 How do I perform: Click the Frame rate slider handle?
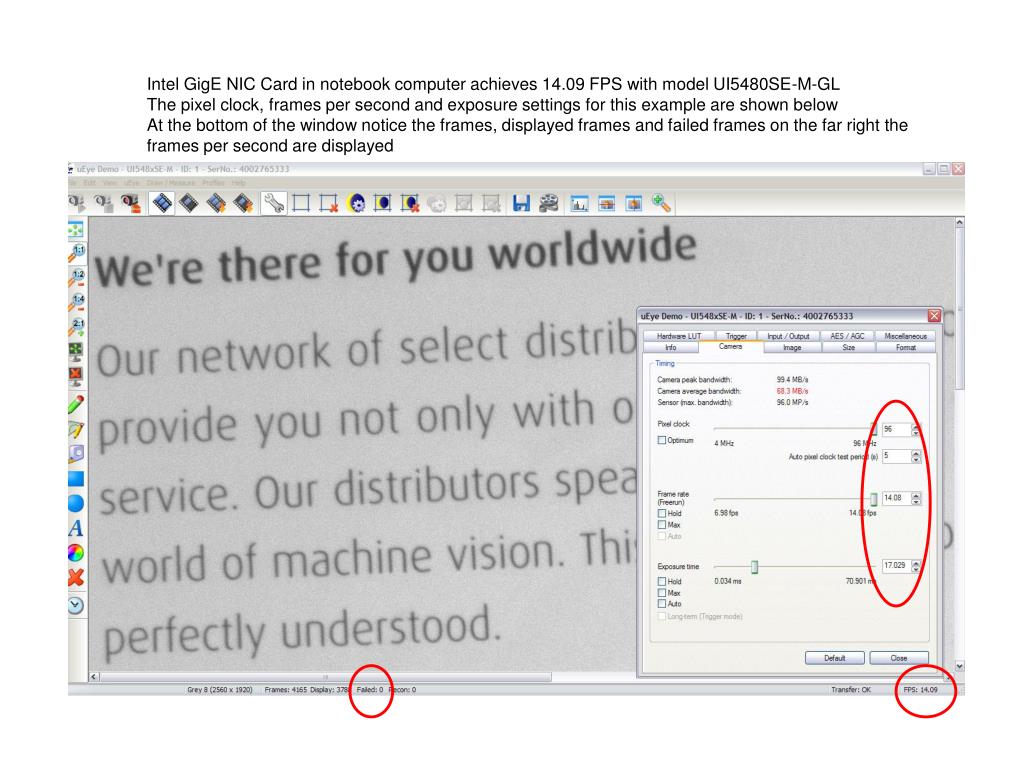coord(874,500)
